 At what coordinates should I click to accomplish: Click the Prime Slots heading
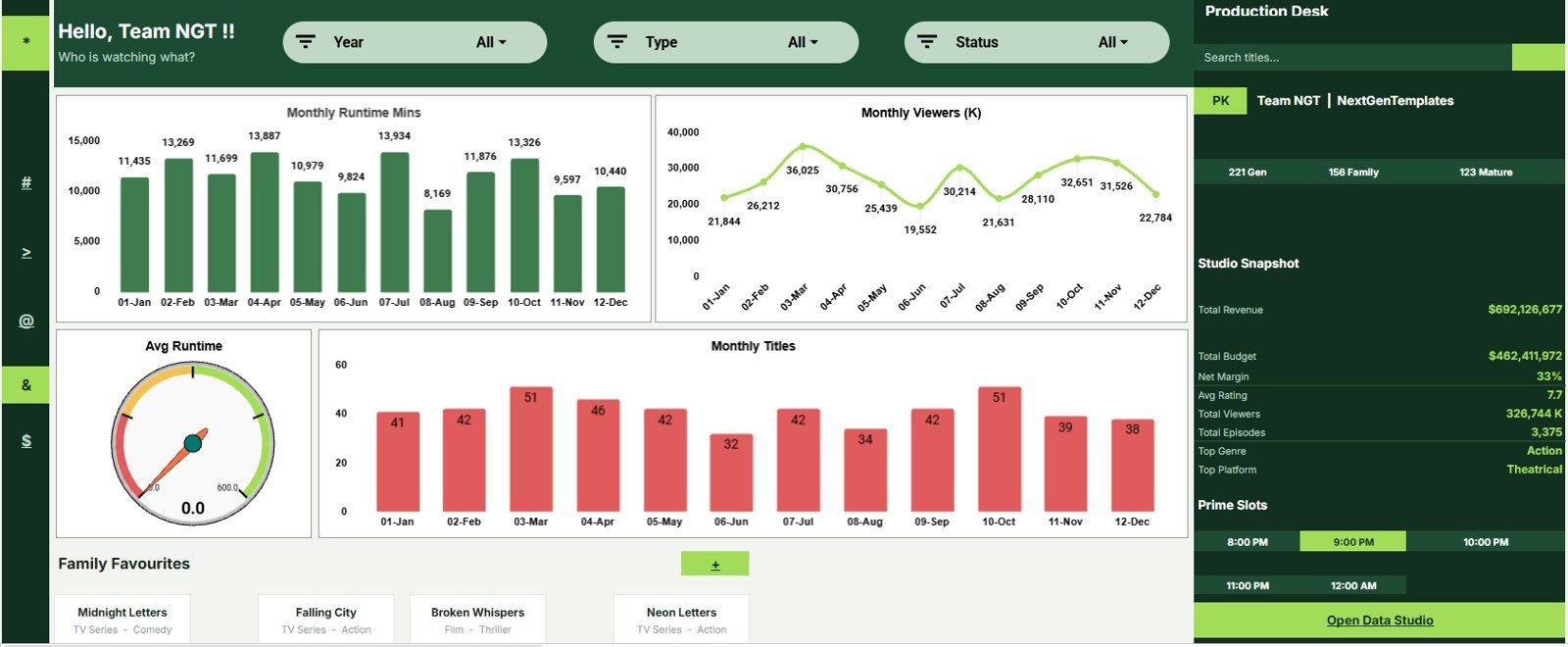pyautogui.click(x=1232, y=505)
